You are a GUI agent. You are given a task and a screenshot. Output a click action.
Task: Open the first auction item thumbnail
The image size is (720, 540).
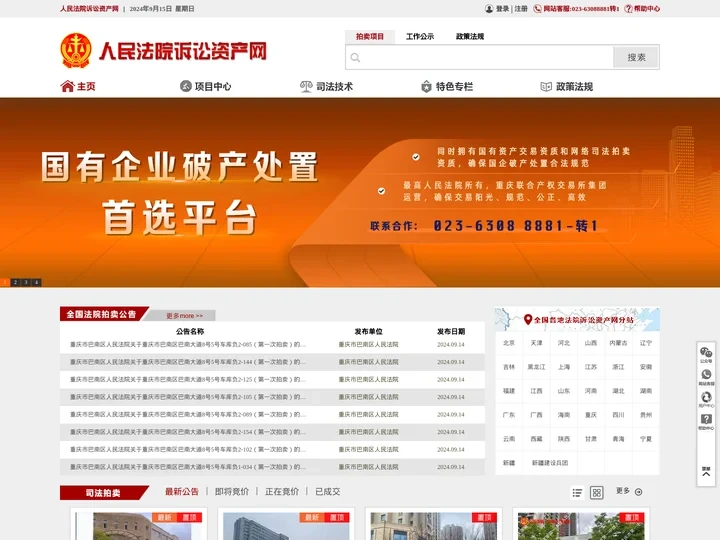coord(139,526)
